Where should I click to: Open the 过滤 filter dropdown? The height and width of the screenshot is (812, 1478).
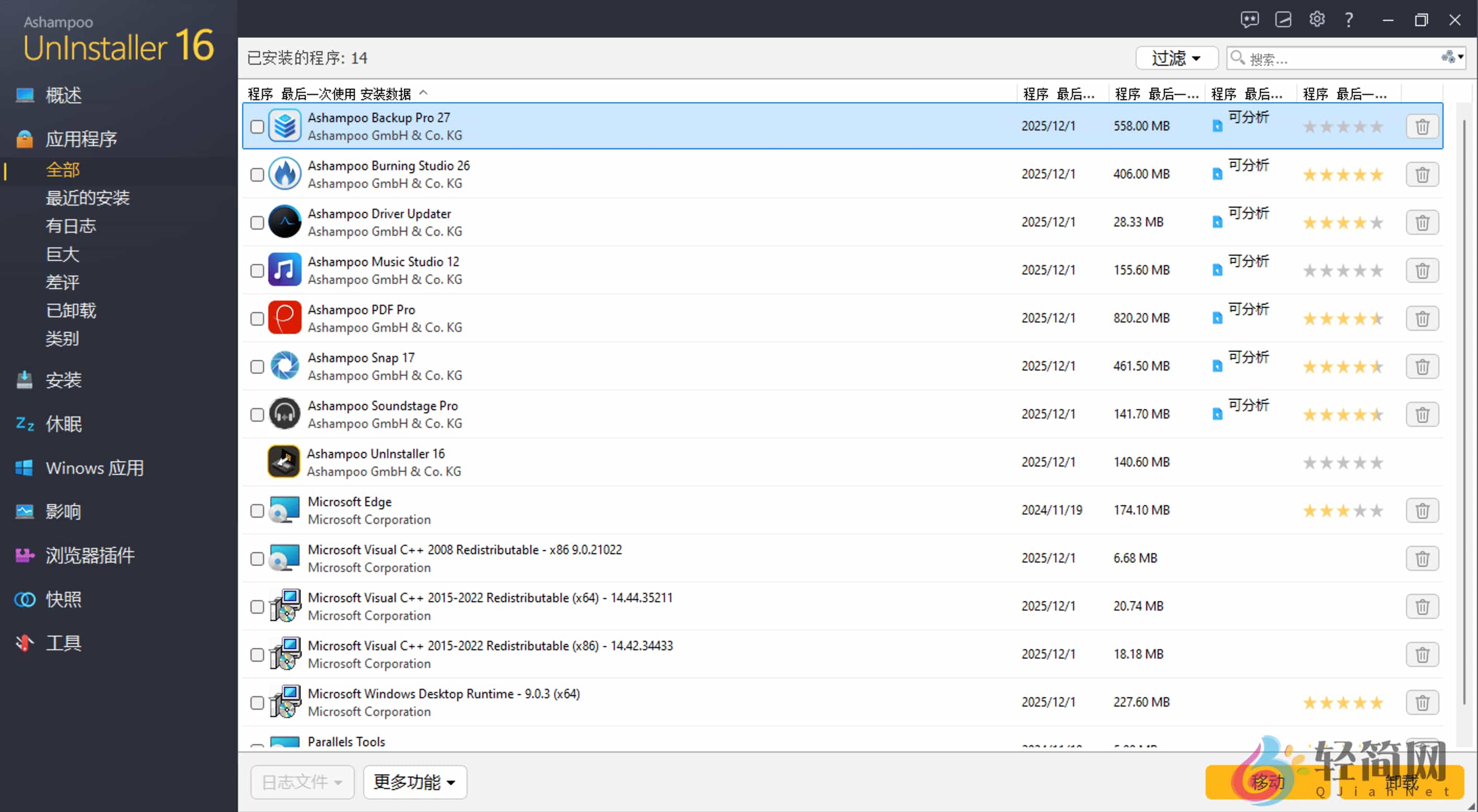[1177, 58]
